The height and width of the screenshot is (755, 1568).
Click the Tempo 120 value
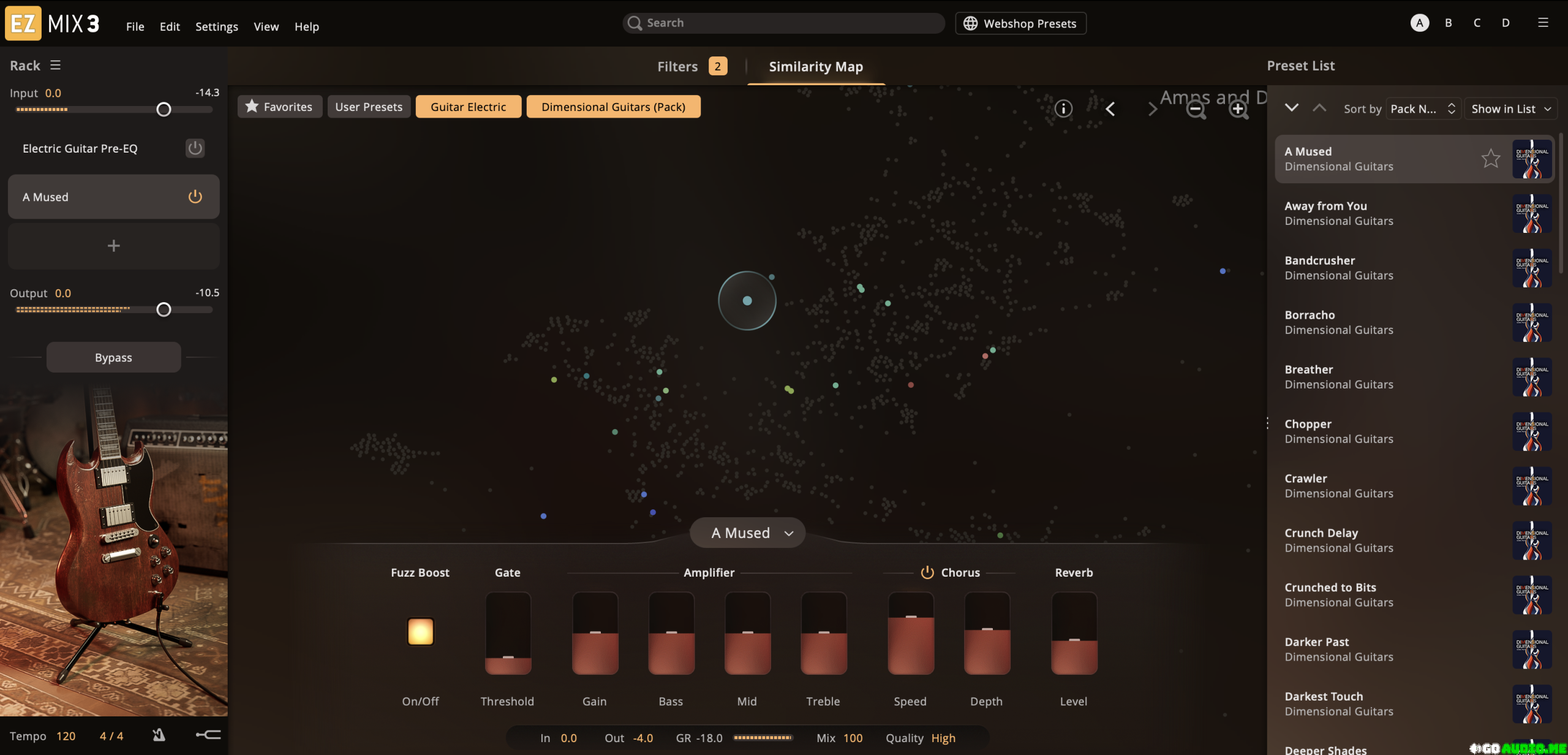[x=66, y=735]
